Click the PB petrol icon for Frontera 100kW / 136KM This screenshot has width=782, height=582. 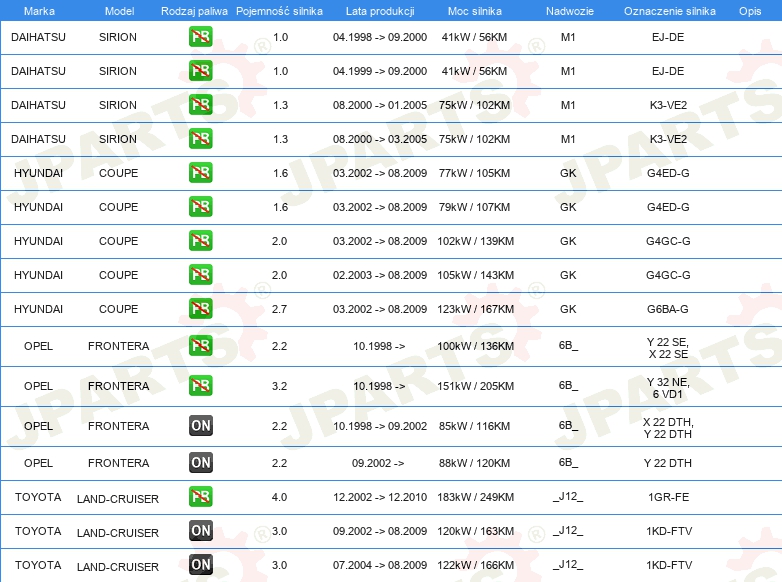200,346
